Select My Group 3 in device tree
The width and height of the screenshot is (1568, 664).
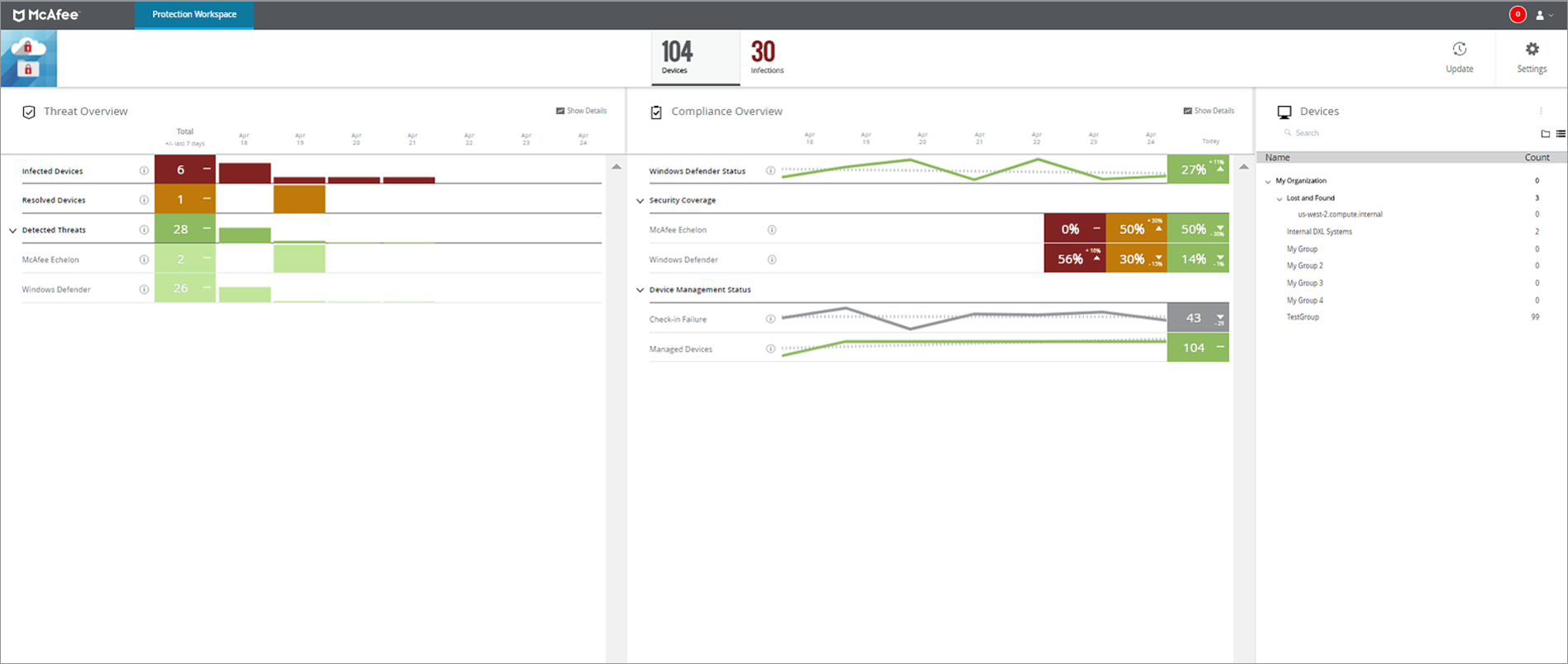1305,283
